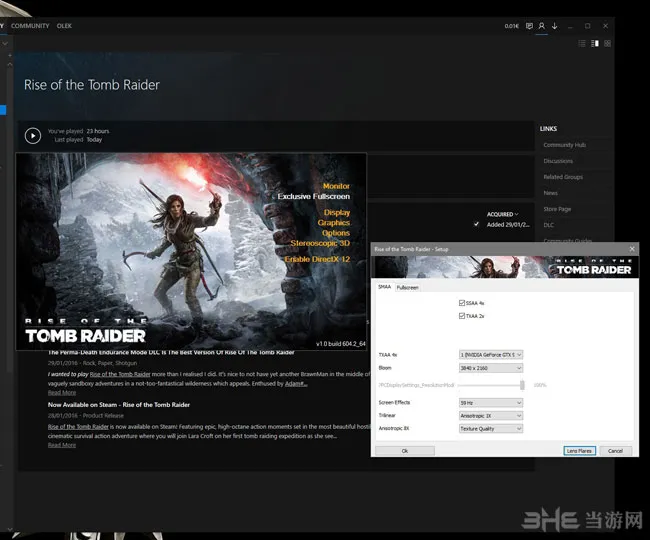This screenshot has width=650, height=540.
Task: Open the DLC link
Action: click(548, 225)
